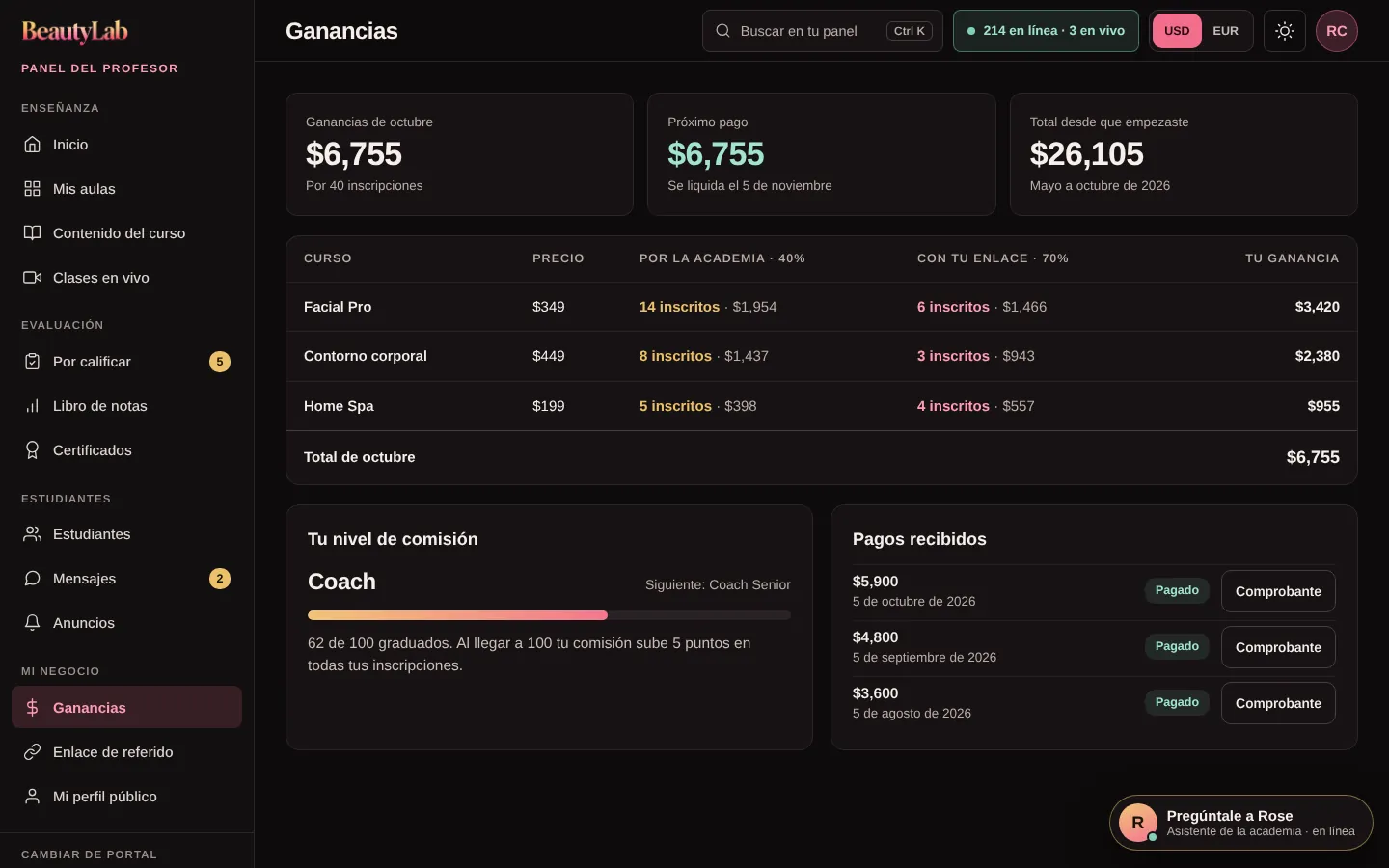Navigate to Enlace de referido

126,752
